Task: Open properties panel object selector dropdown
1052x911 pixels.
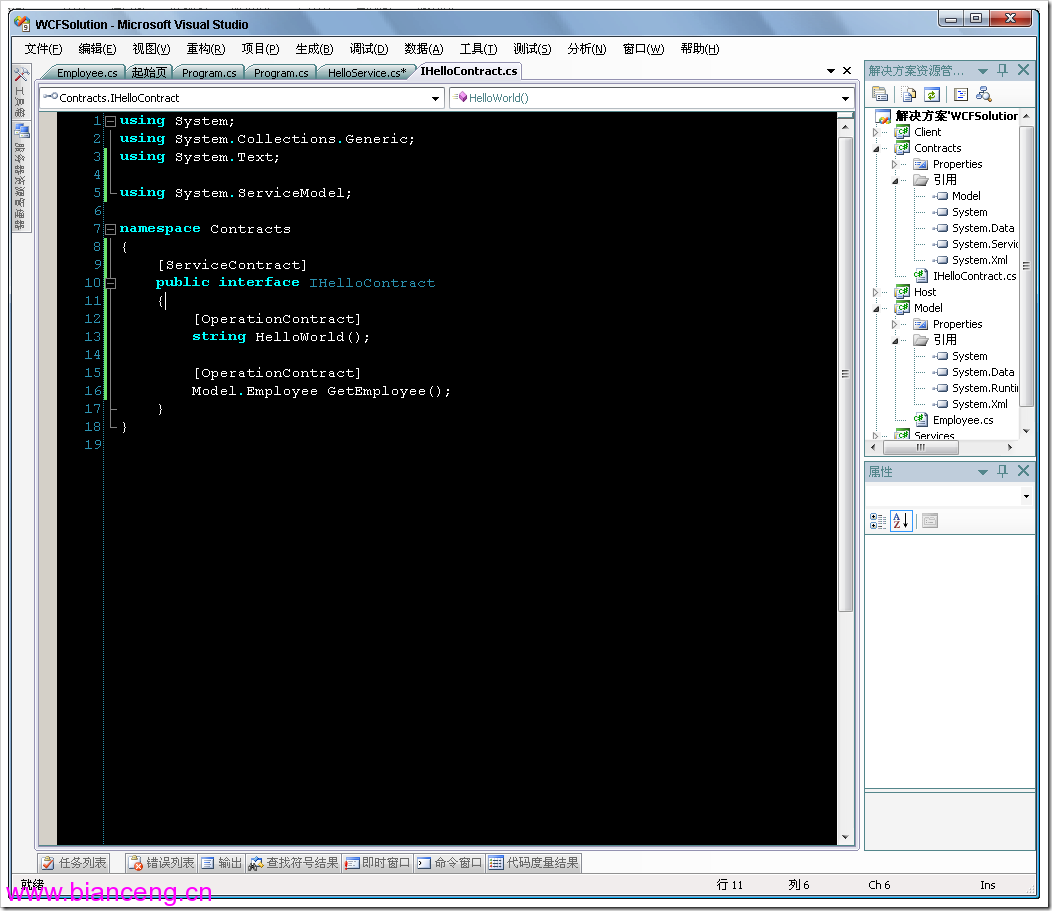Action: tap(1026, 496)
